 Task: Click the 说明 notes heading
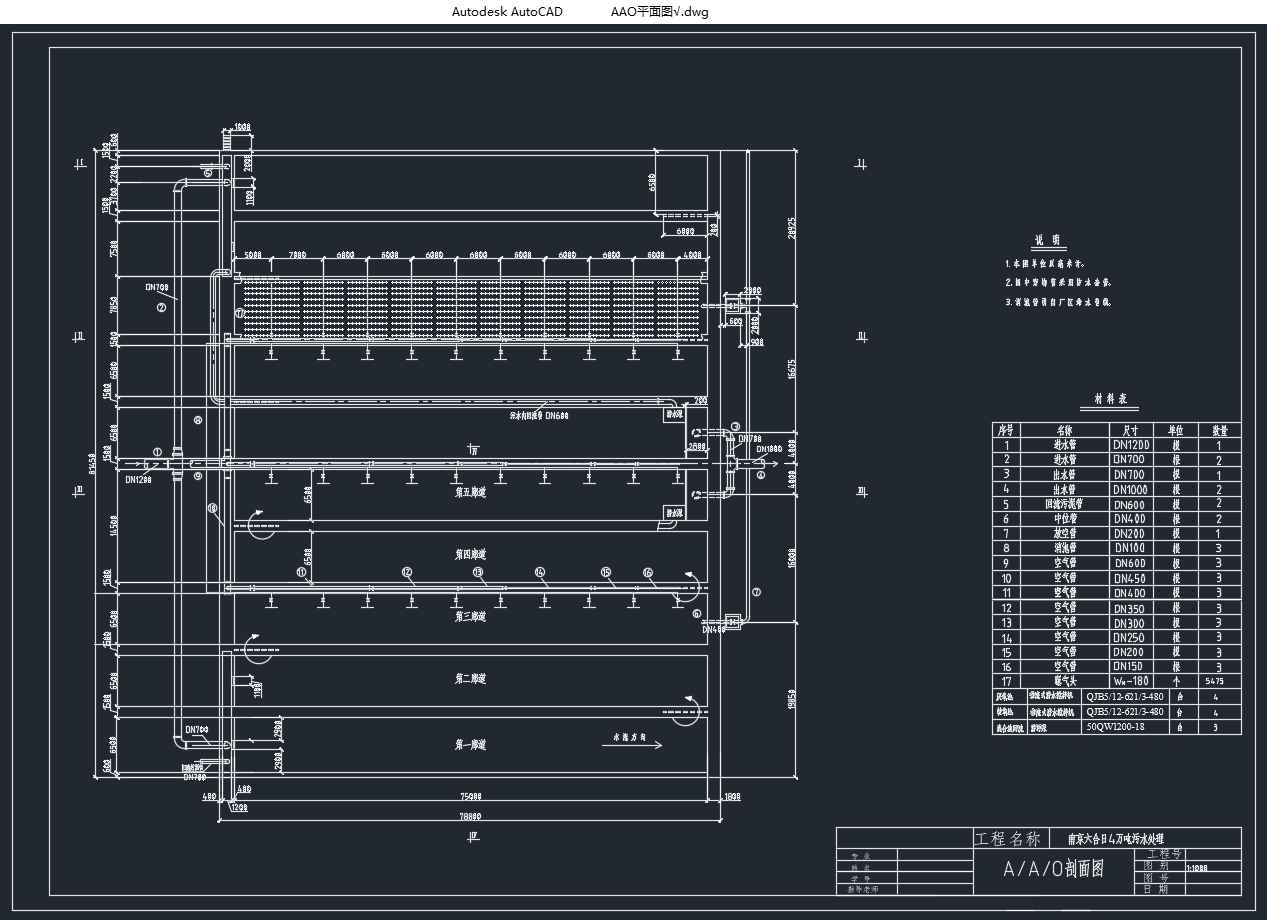point(1048,241)
